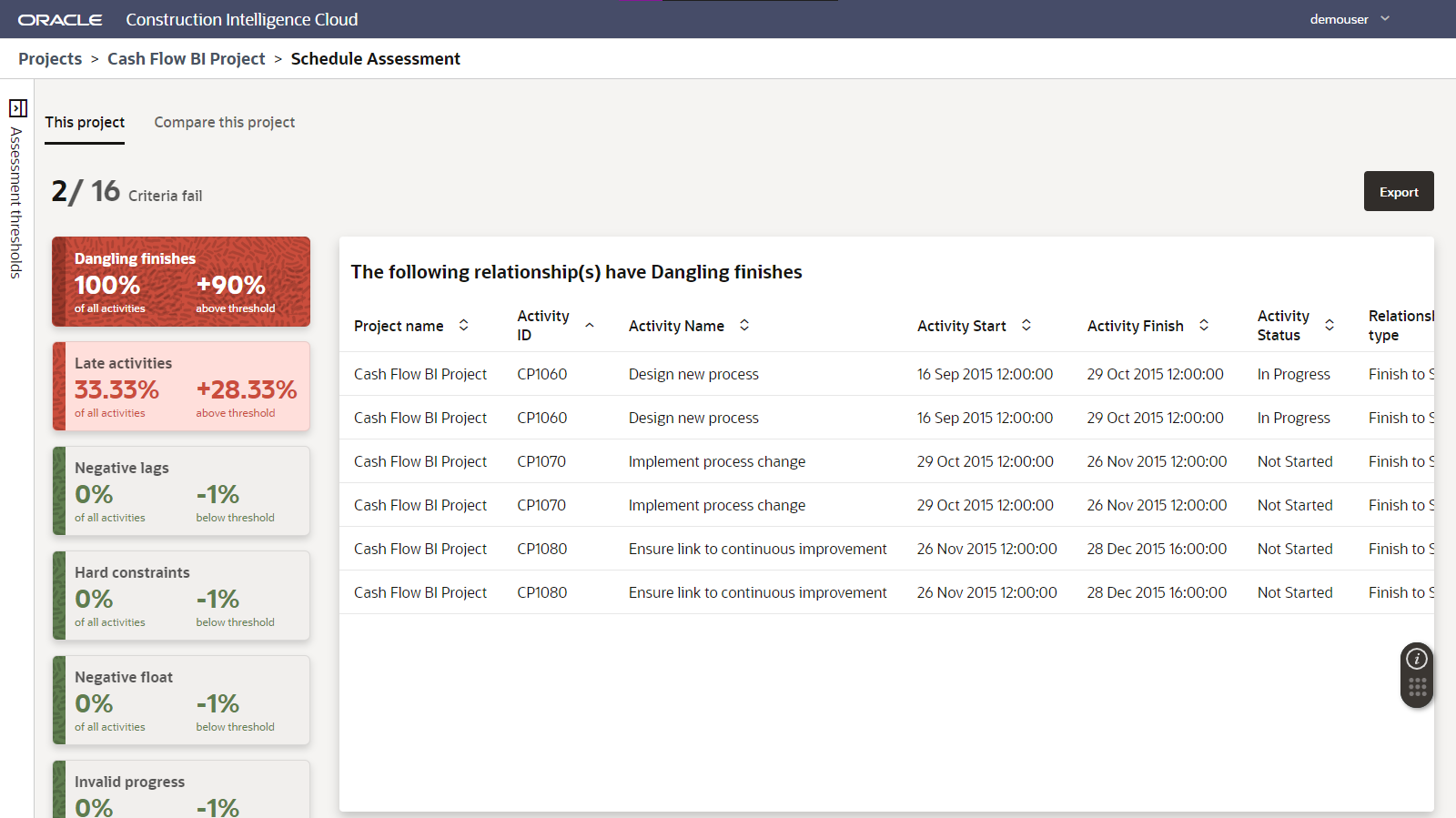
Task: Click the dangling finishes table heading
Action: pyautogui.click(x=577, y=272)
